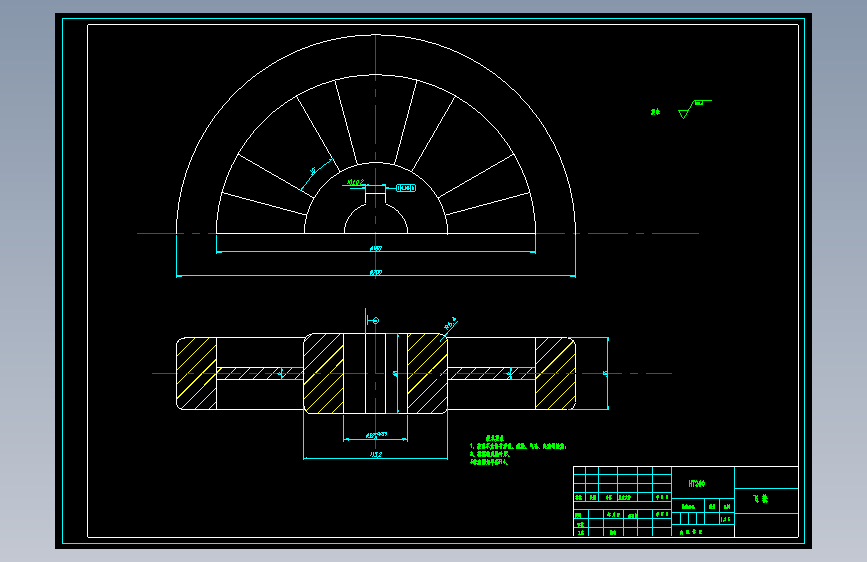
Task: Select the third technical requirement line
Action: coord(489,462)
